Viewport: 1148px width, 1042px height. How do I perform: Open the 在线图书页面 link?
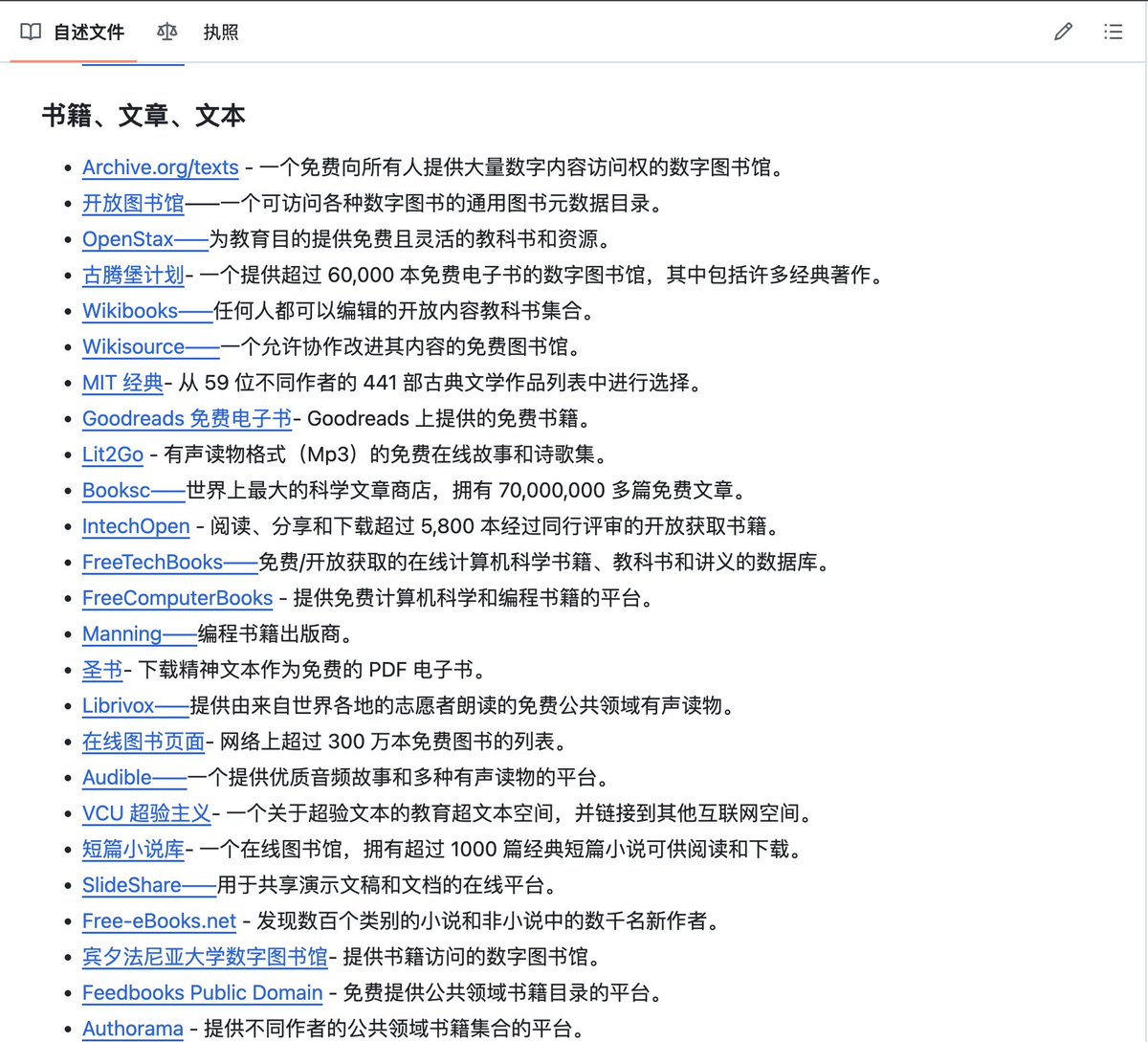pyautogui.click(x=143, y=742)
